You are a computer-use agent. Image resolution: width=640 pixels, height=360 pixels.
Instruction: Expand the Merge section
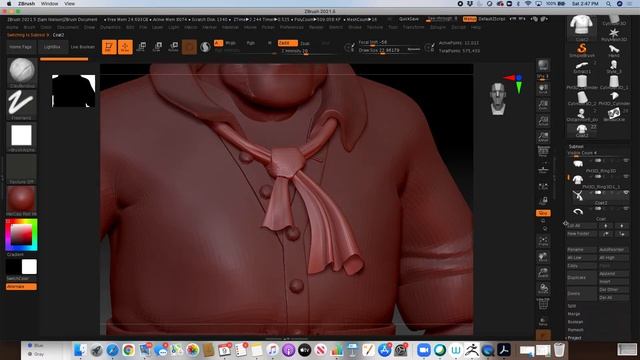(x=574, y=314)
